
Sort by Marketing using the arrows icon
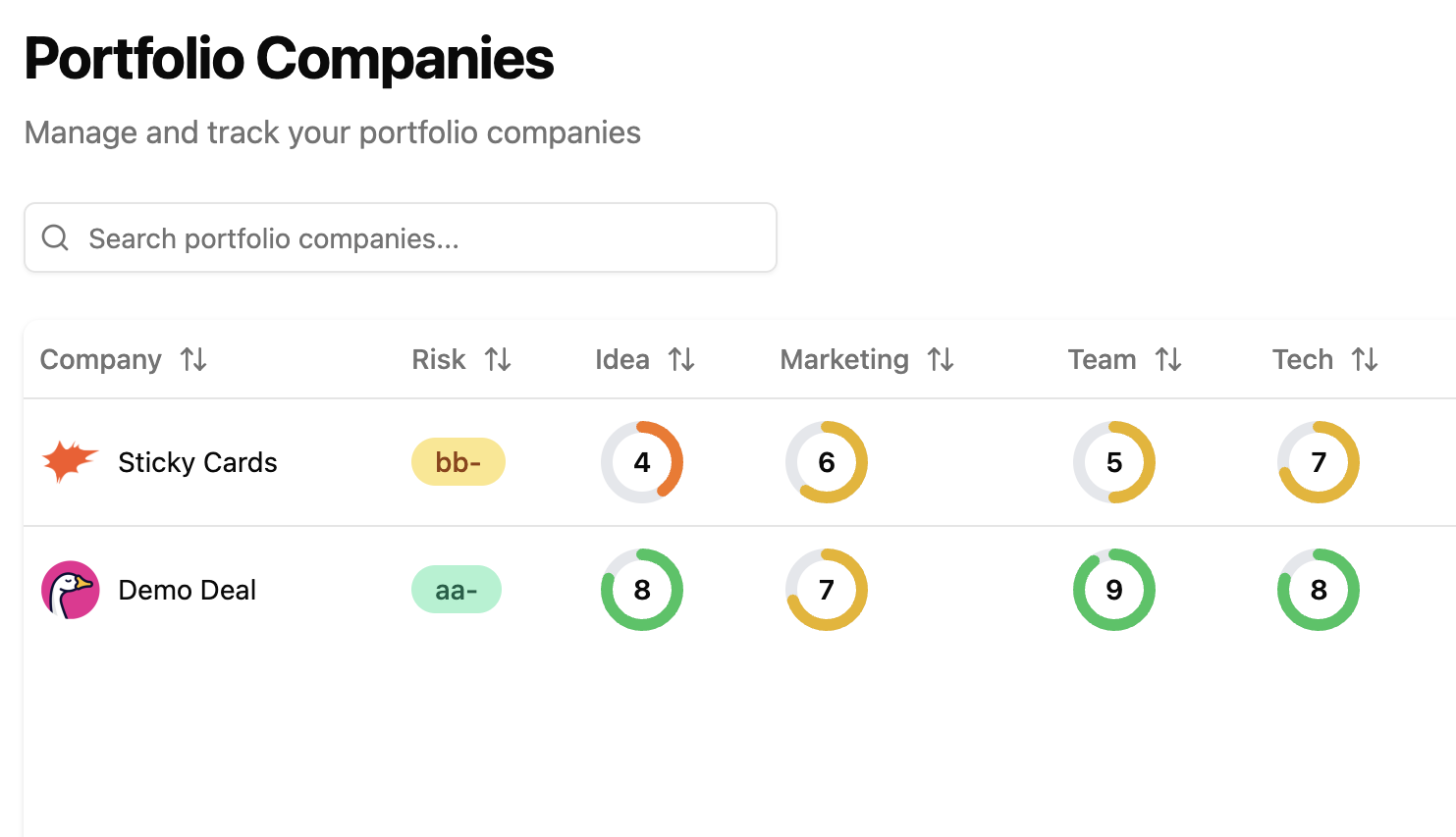[x=941, y=360]
